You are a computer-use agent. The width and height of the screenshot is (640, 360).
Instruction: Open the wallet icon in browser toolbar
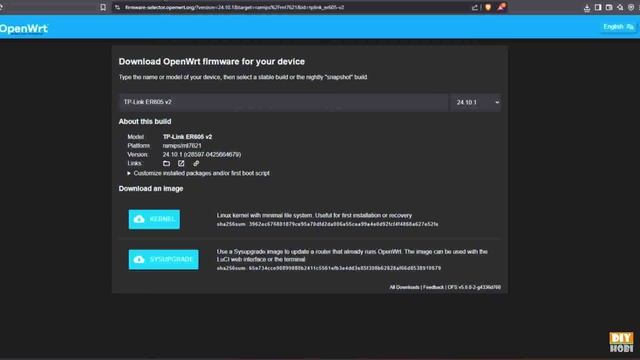point(609,7)
